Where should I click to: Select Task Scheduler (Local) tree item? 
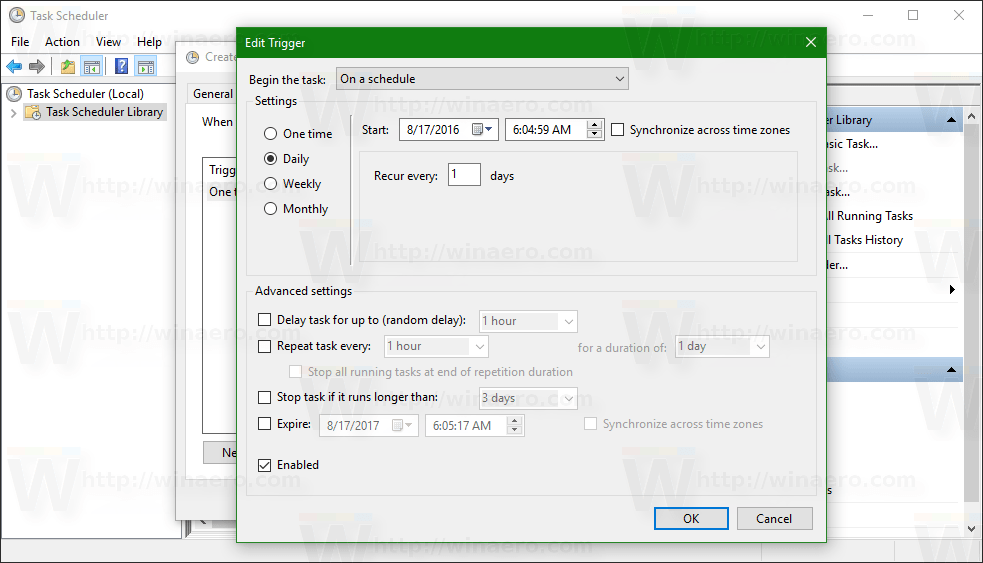tap(85, 94)
